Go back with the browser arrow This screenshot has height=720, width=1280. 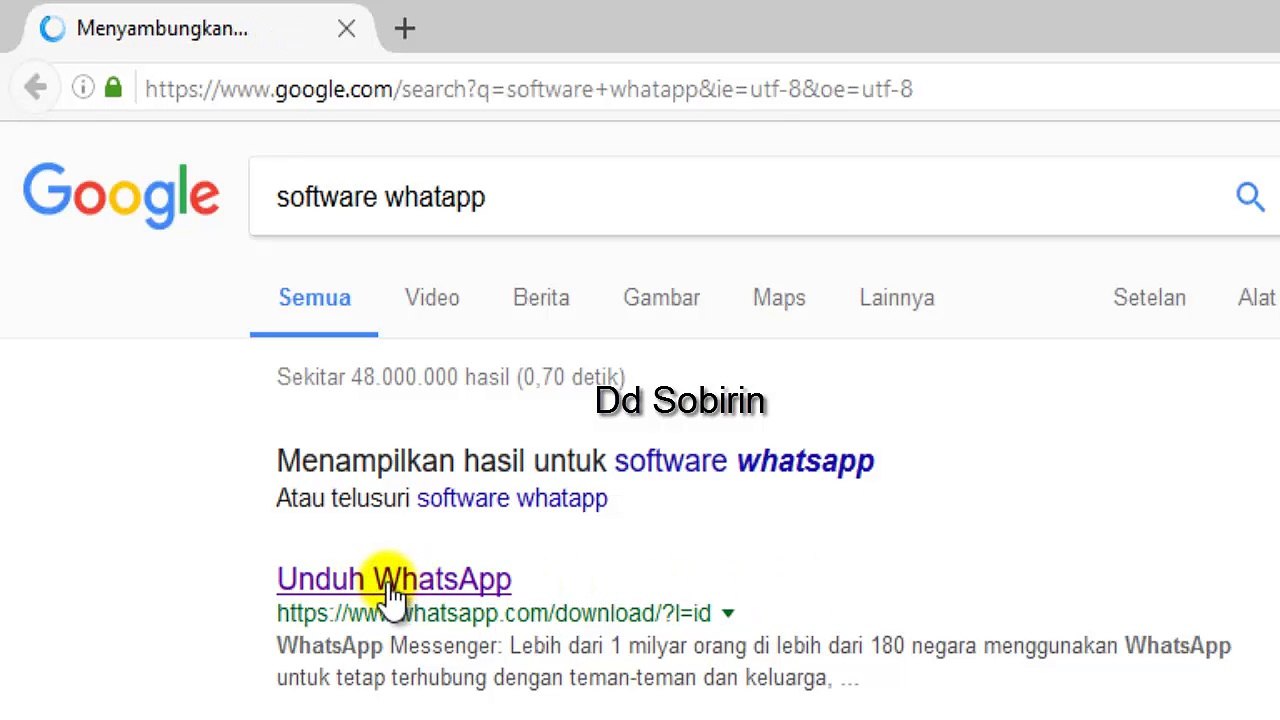[35, 88]
